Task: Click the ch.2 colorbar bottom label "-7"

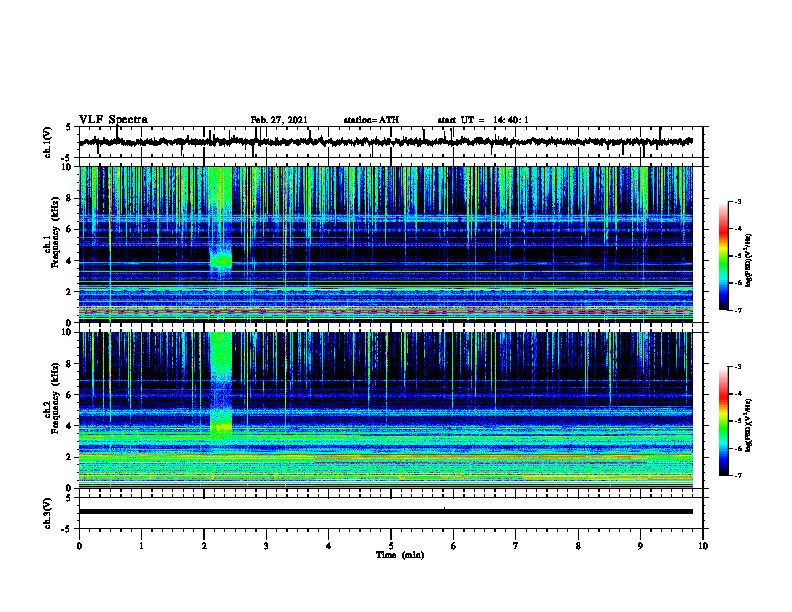Action: coord(738,476)
